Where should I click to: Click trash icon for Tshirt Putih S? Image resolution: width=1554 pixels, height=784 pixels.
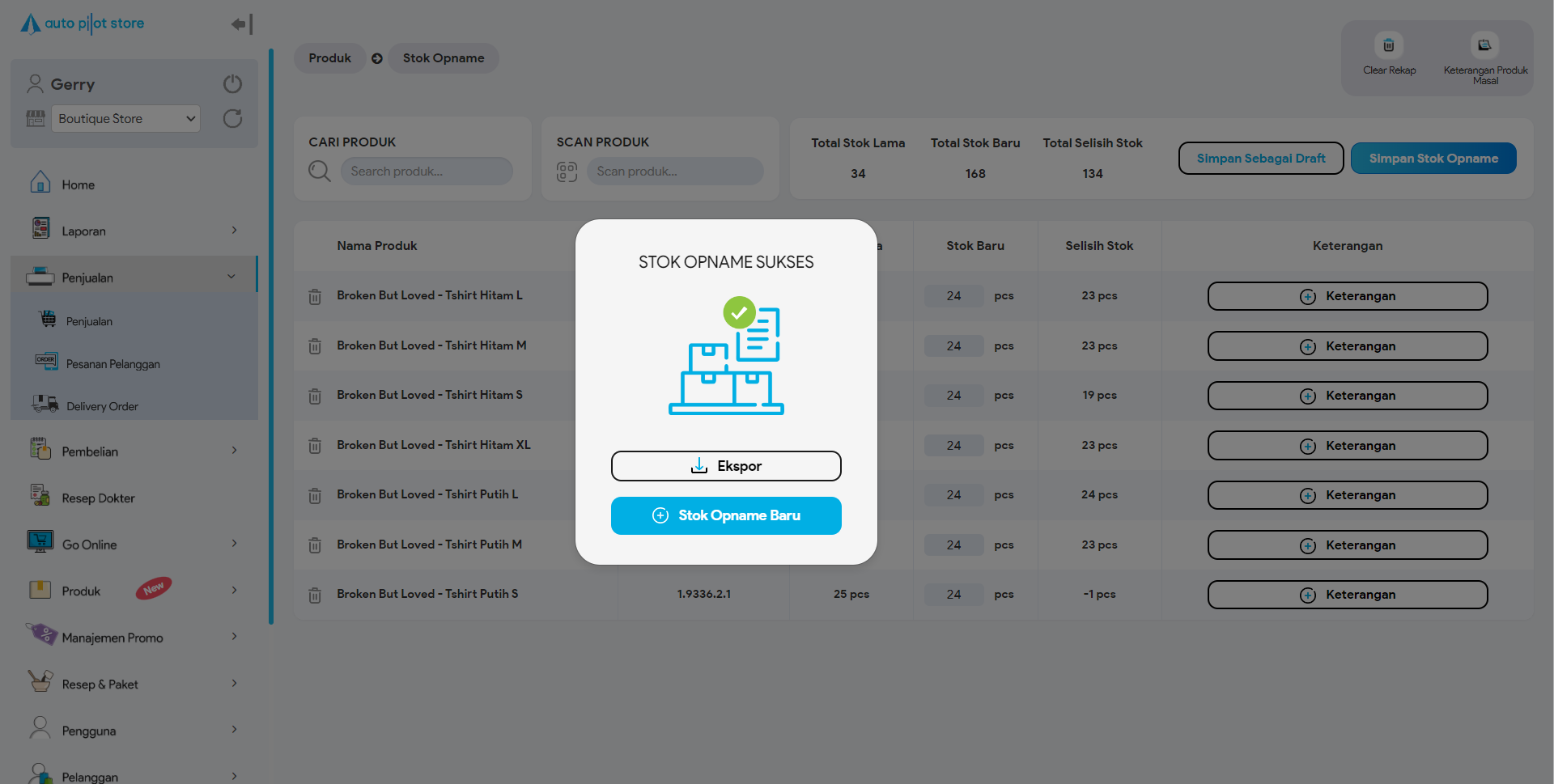[x=315, y=595]
